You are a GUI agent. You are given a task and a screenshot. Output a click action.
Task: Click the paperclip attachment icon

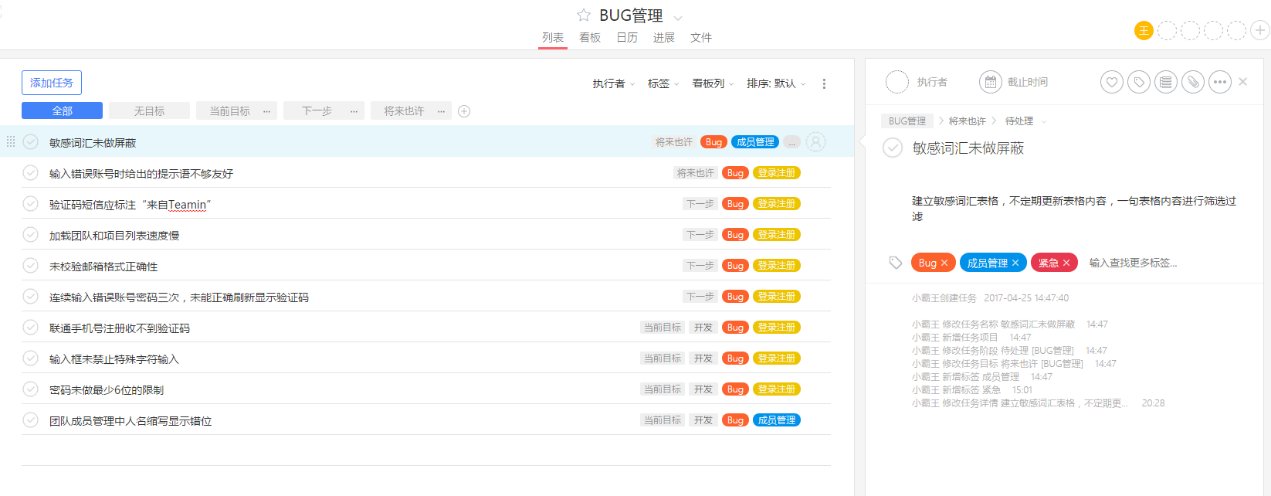coord(1192,82)
